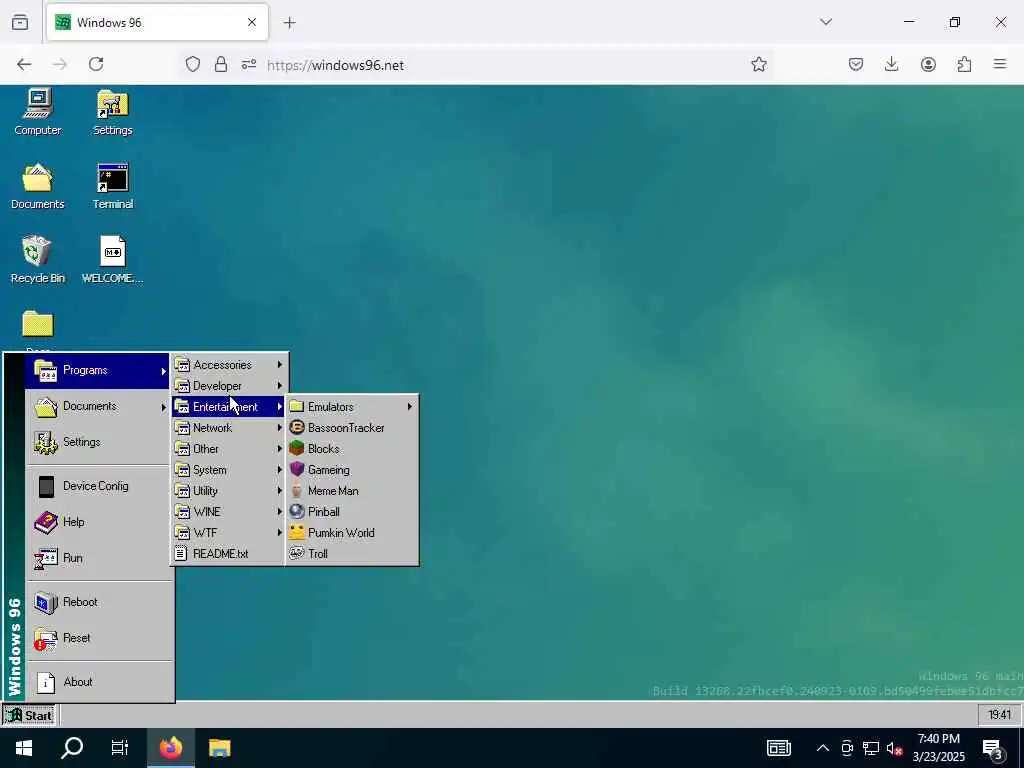Close the Windows 96 tab

252,22
